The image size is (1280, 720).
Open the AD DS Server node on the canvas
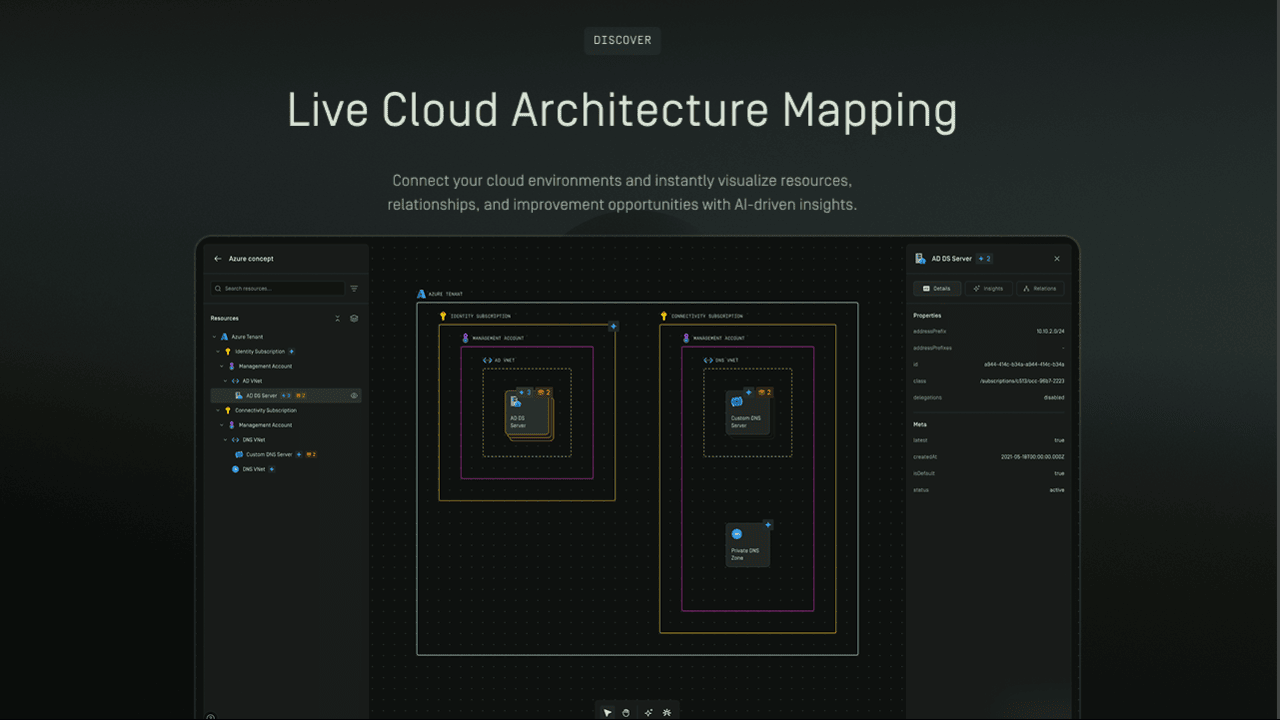point(527,412)
